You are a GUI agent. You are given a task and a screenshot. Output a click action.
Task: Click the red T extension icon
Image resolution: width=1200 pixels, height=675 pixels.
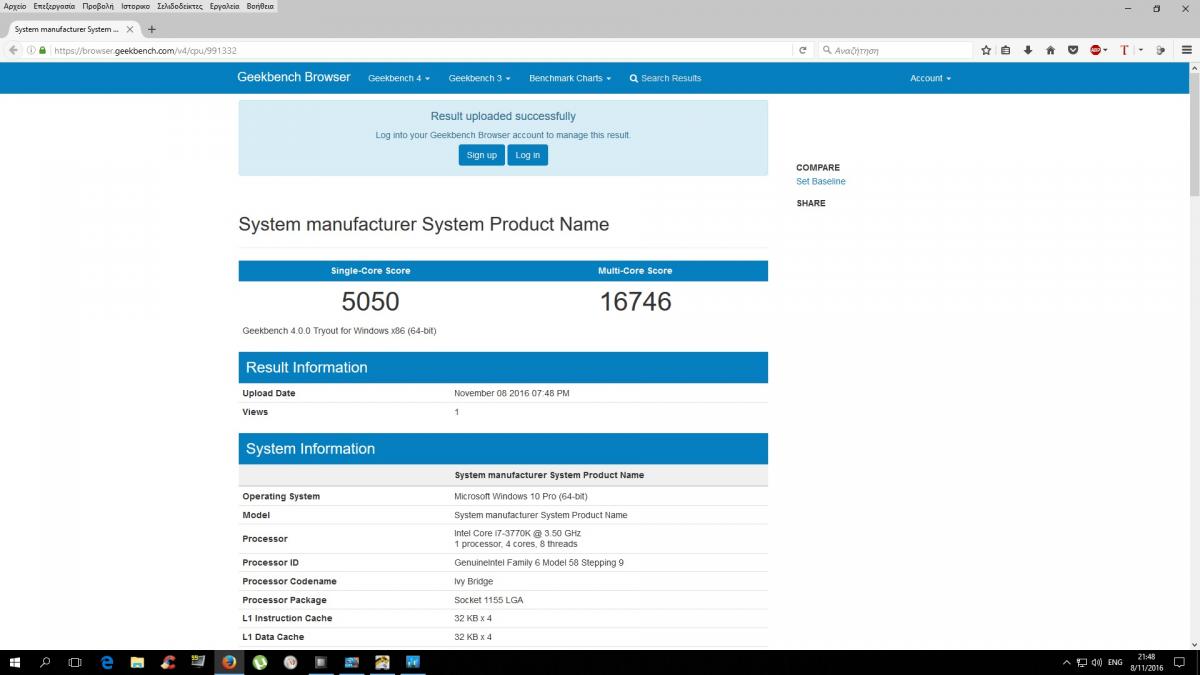click(x=1124, y=50)
